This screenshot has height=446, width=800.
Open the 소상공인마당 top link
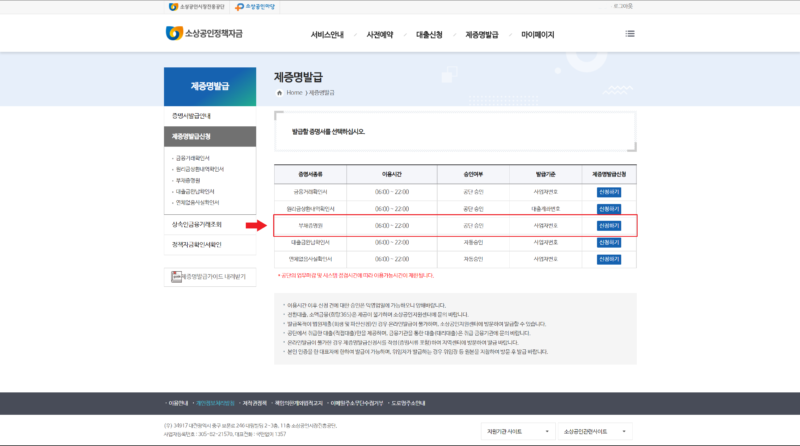[255, 7]
